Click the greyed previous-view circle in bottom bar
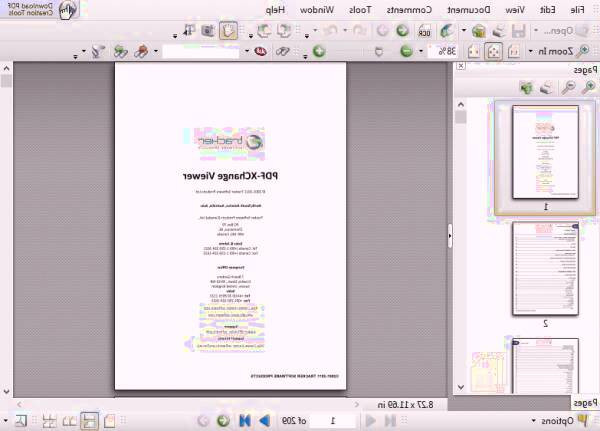 point(203,421)
